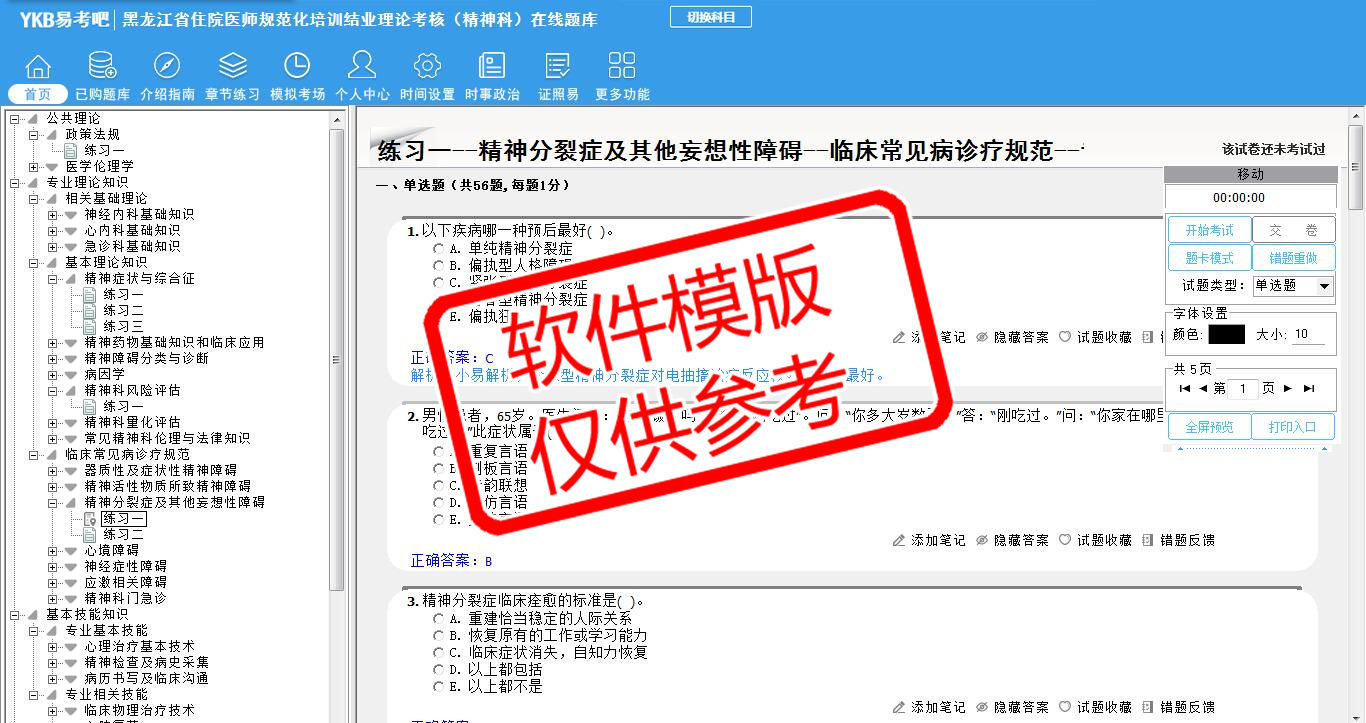Open the 模拟考场 clock icon

(x=297, y=67)
